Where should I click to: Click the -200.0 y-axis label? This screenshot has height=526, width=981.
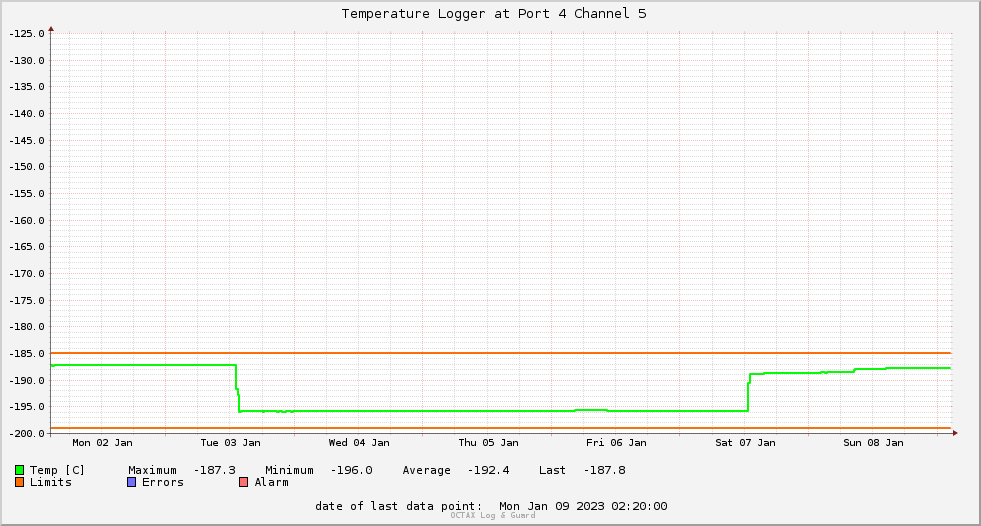tap(27, 434)
